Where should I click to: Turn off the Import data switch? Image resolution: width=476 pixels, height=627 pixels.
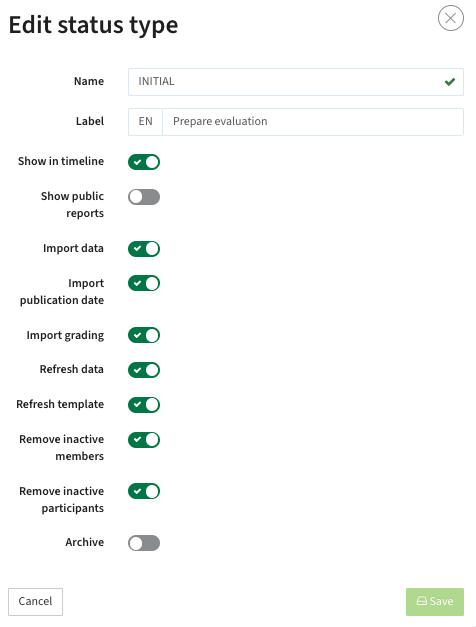(144, 249)
